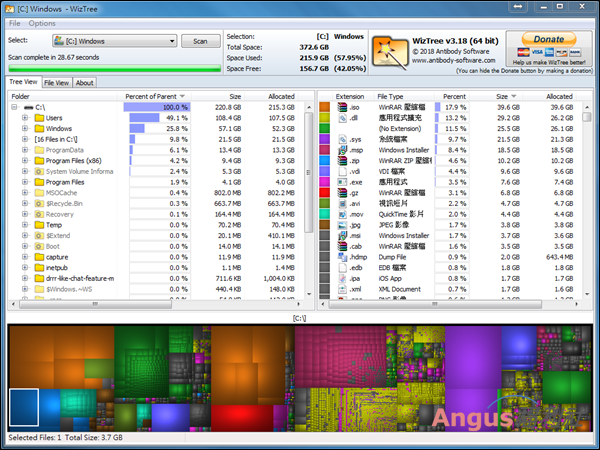Expand the Program Files folder node
Image resolution: width=600 pixels, height=450 pixels.
click(25, 182)
